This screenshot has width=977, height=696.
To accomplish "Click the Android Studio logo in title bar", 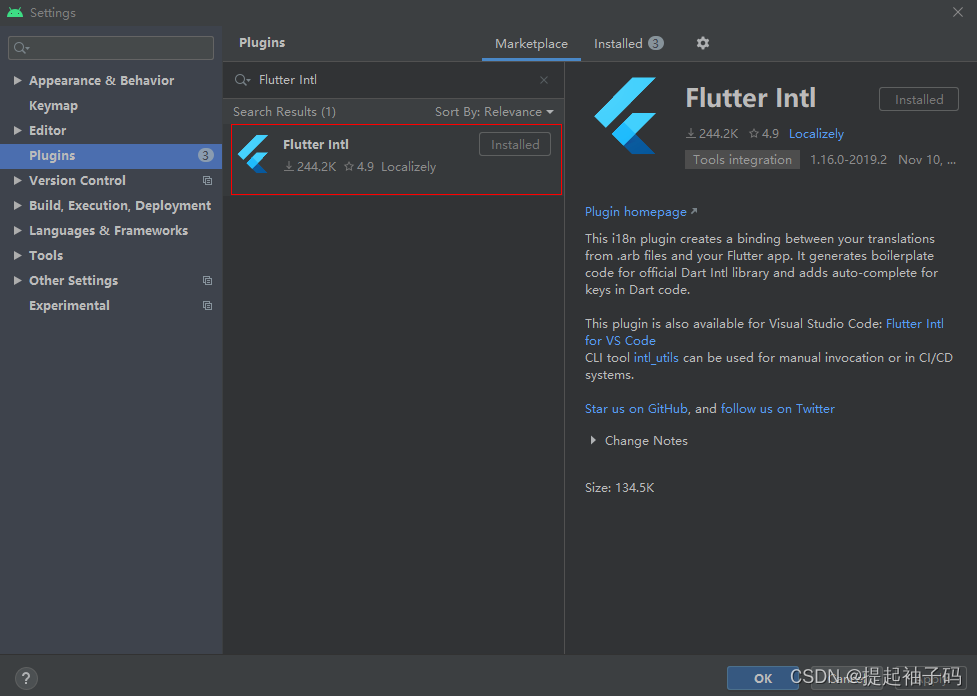I will point(15,12).
